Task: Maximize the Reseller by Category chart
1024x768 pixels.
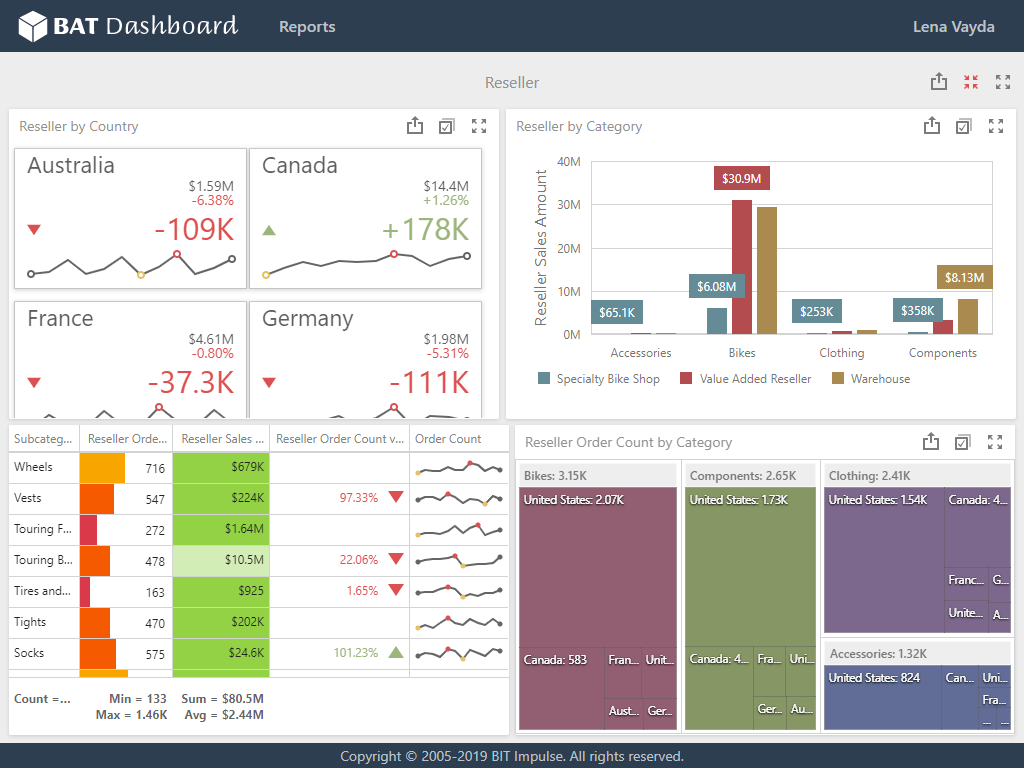Action: [x=996, y=126]
